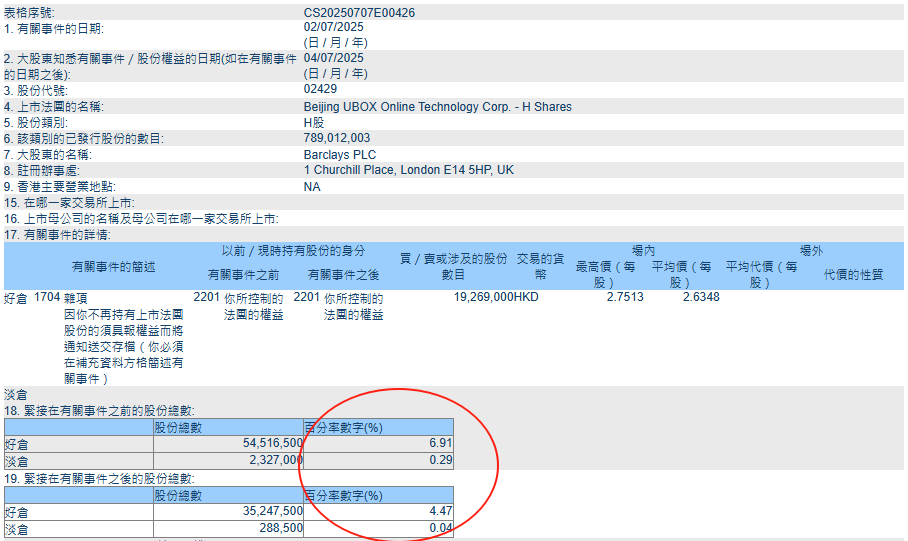Click the label 3. 股份代號
The height and width of the screenshot is (541, 908).
pos(36,91)
